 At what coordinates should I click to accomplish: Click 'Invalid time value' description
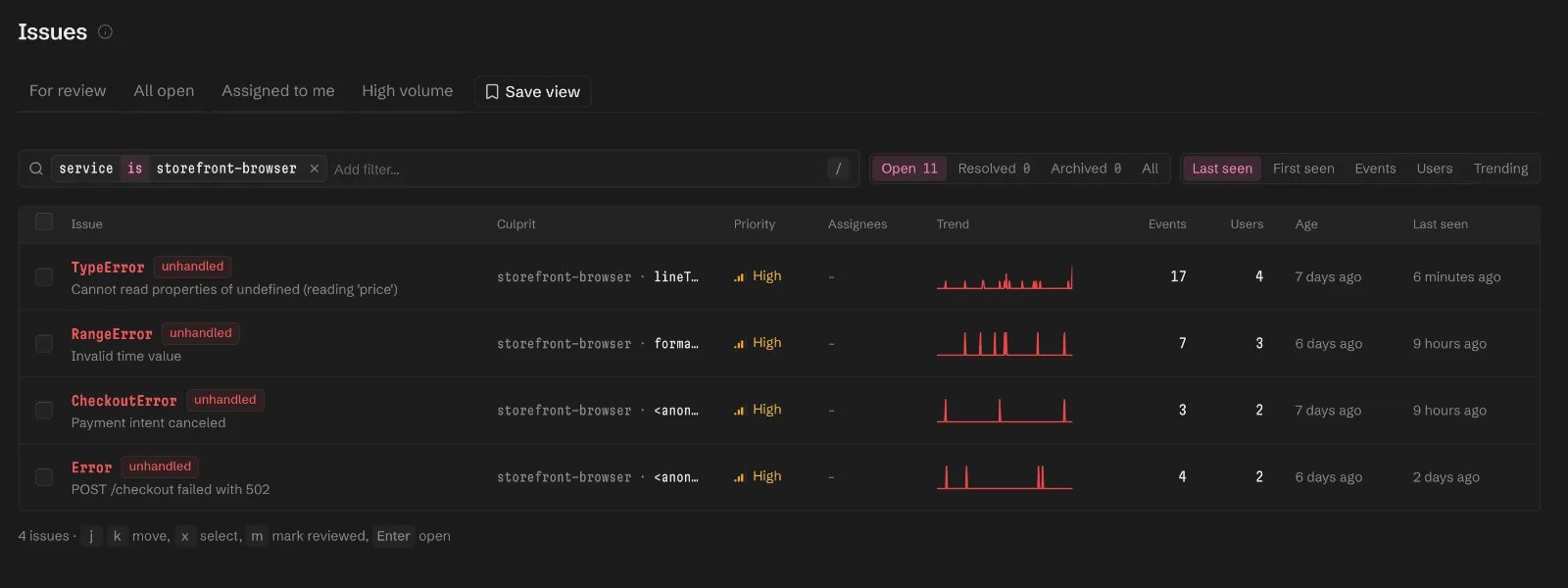point(126,357)
